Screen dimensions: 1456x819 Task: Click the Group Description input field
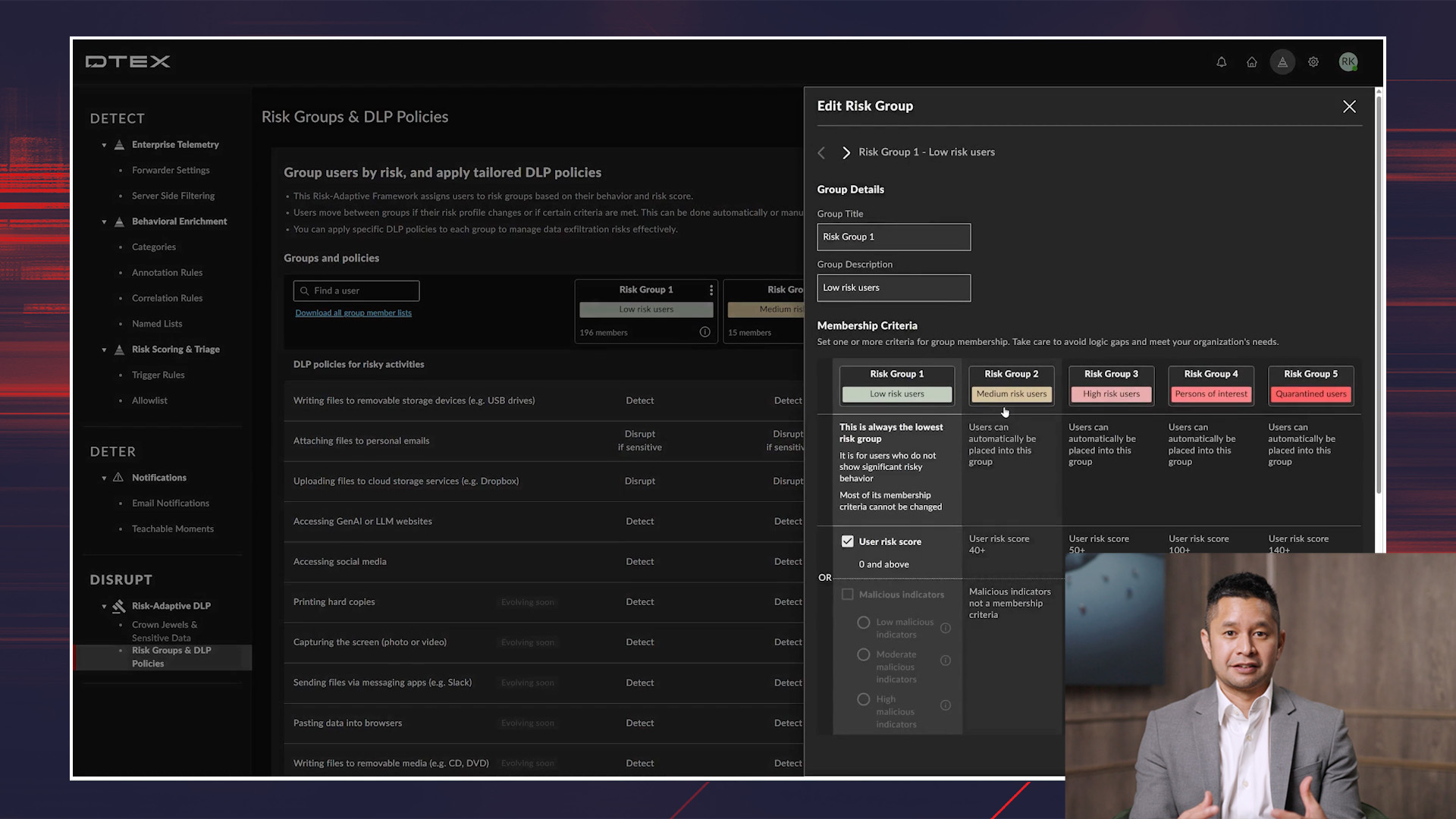tap(893, 288)
